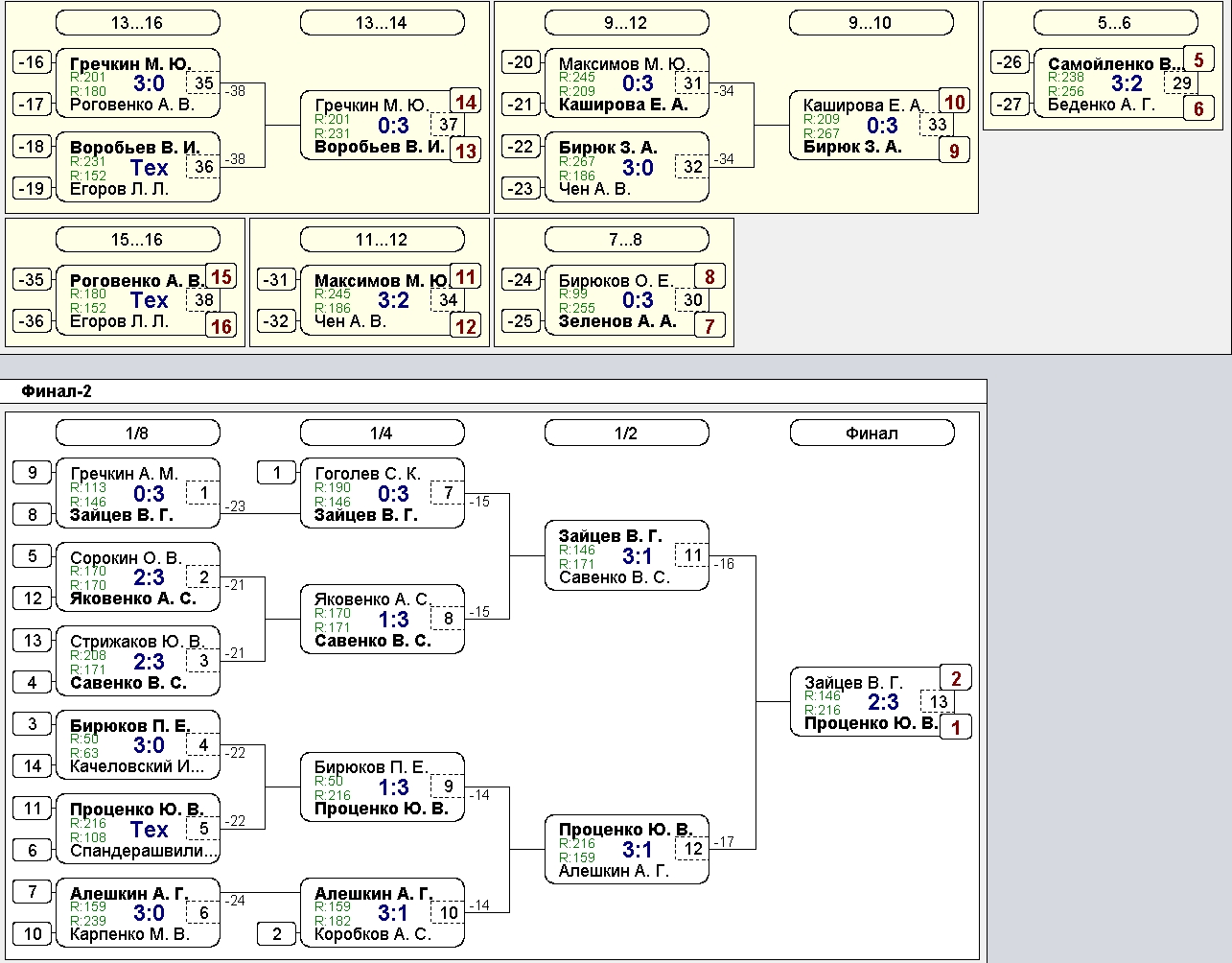The image size is (1232, 963).
Task: Select place badge 15 for Роговенко
Action: pos(221,276)
